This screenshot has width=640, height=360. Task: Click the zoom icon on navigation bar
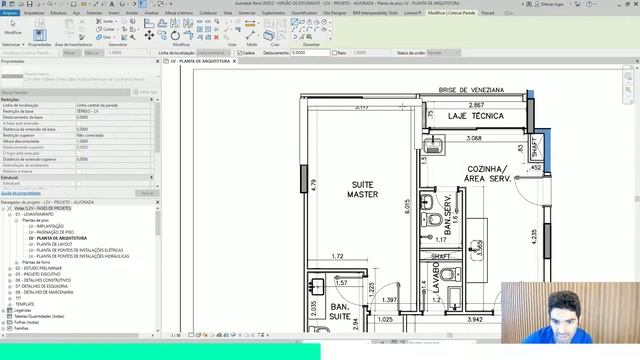pyautogui.click(x=628, y=90)
